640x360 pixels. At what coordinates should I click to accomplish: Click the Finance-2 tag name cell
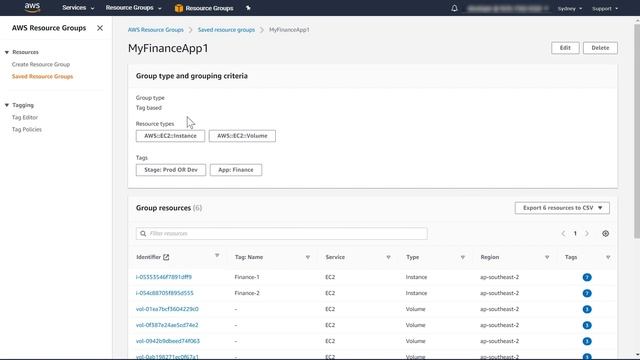point(247,293)
